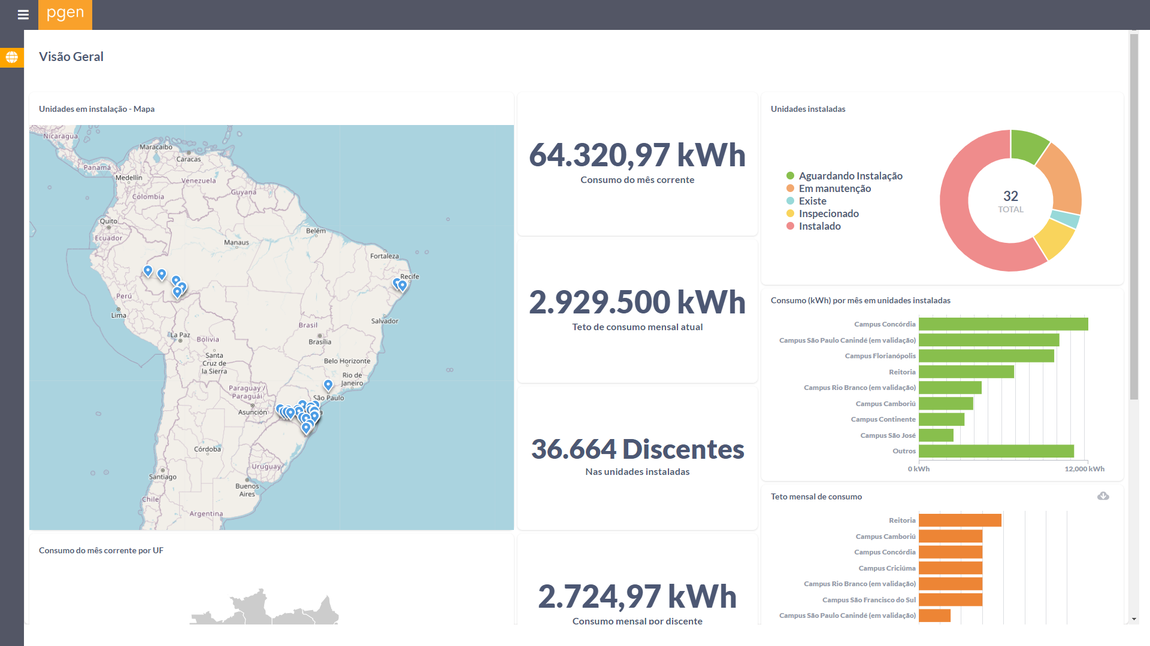Click the Reitoria orange bar in Teto mensal

coord(959,520)
